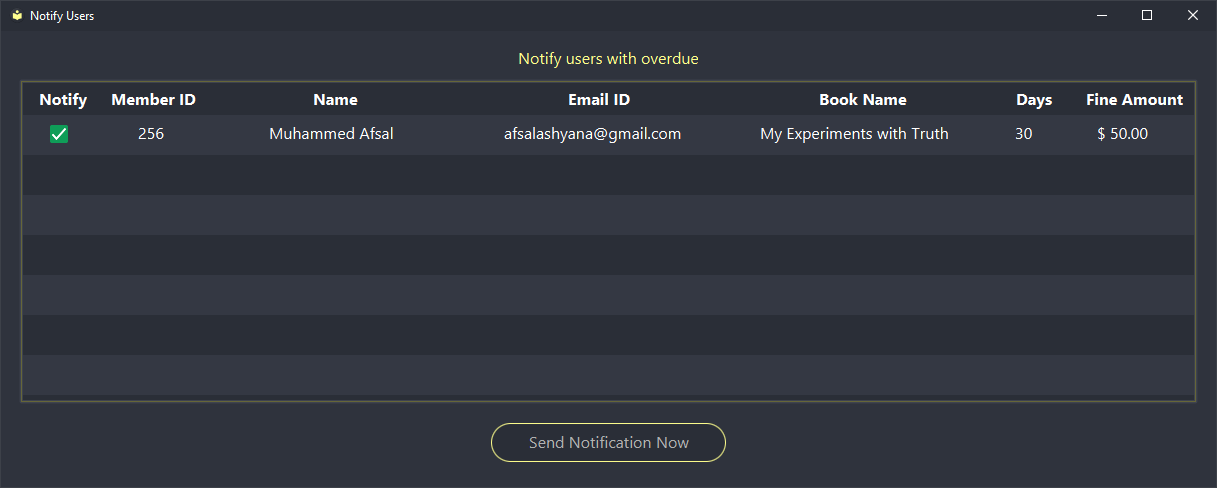Screen dimensions: 1217x488
Task: Click the Book Name column header
Action: (862, 100)
